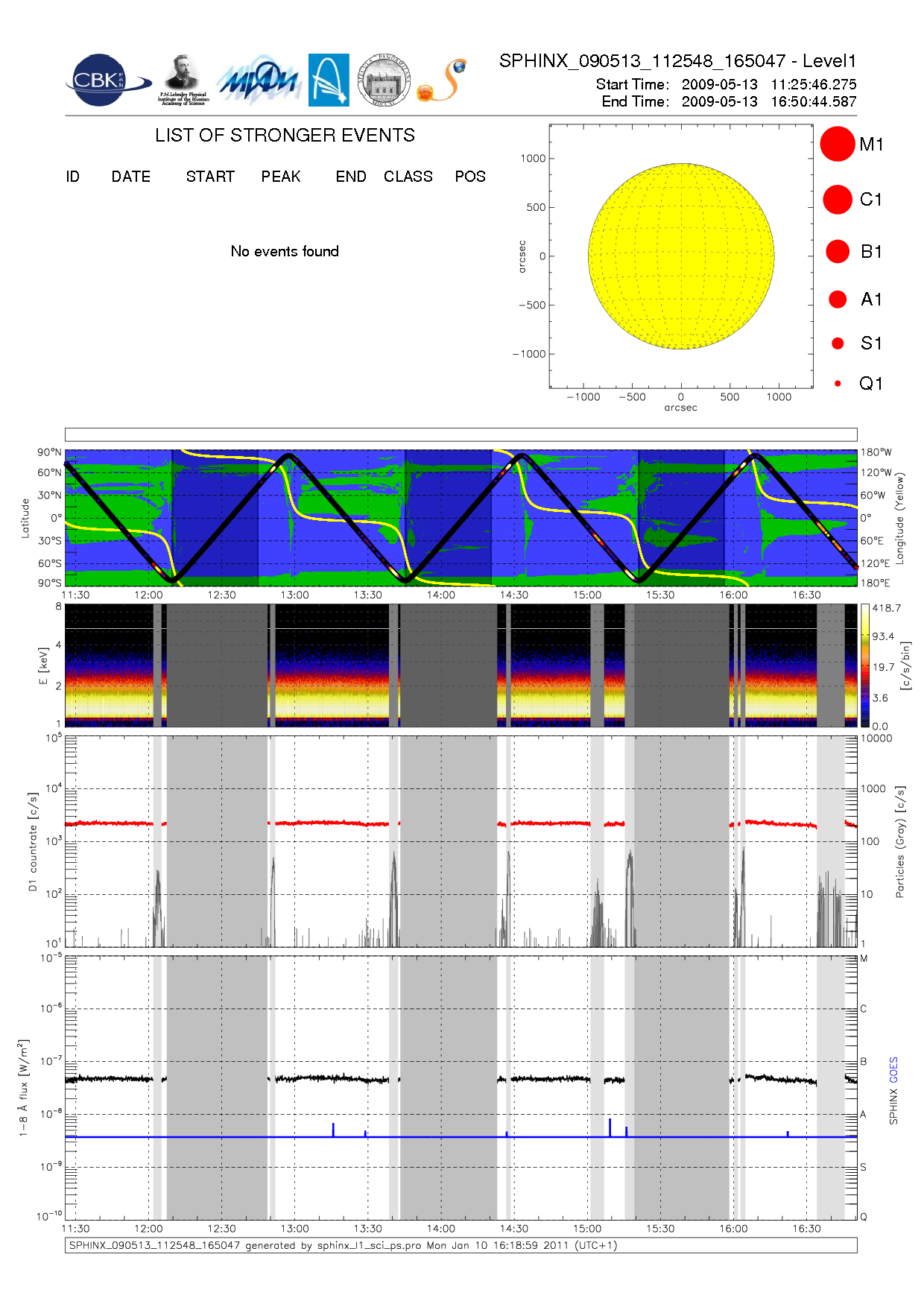Click the Start Time value 11:25:46.275
Screen dimensions: 924x1307
point(814,84)
